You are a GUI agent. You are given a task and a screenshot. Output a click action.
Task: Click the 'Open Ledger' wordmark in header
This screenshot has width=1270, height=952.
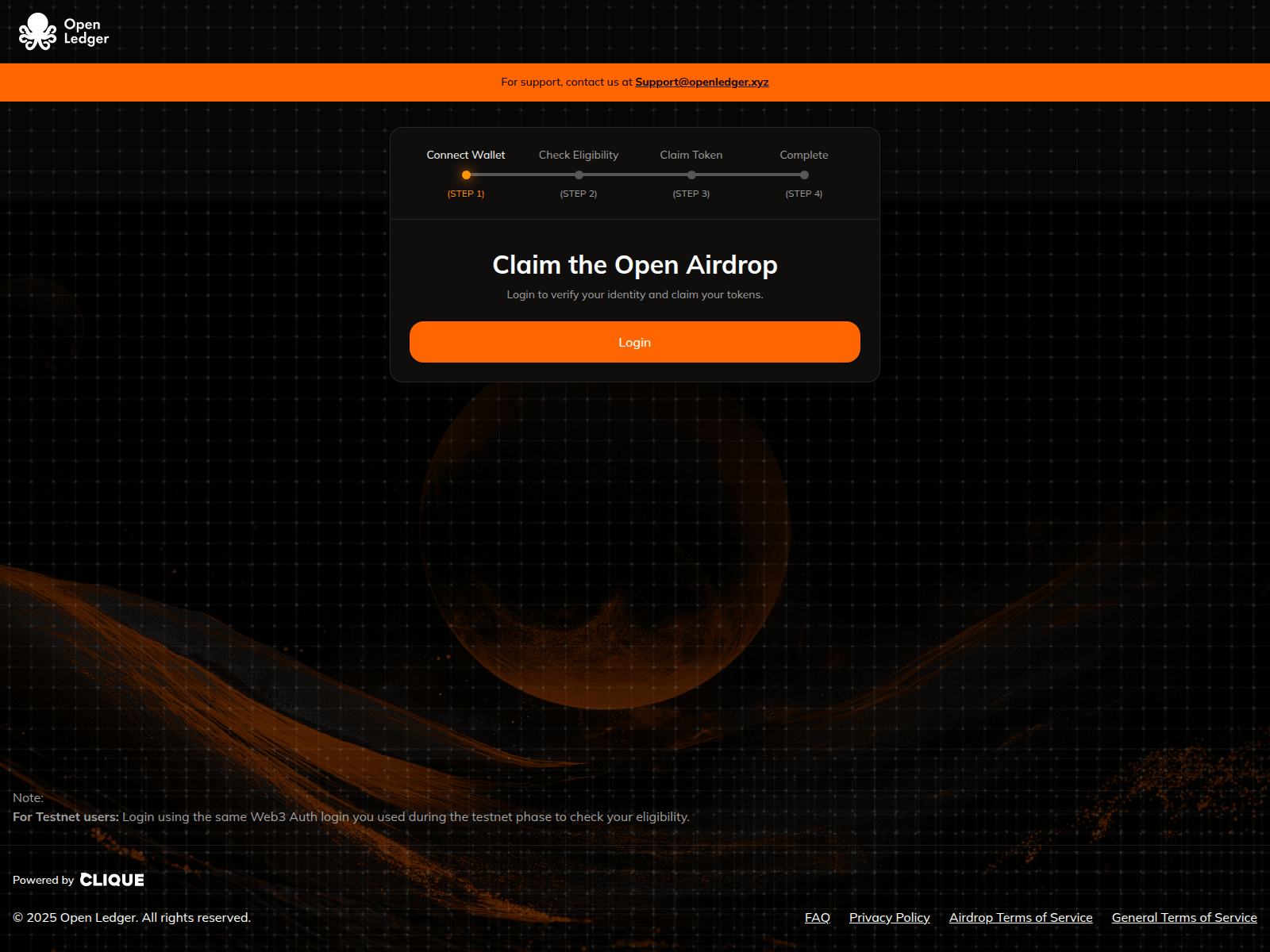tap(87, 32)
